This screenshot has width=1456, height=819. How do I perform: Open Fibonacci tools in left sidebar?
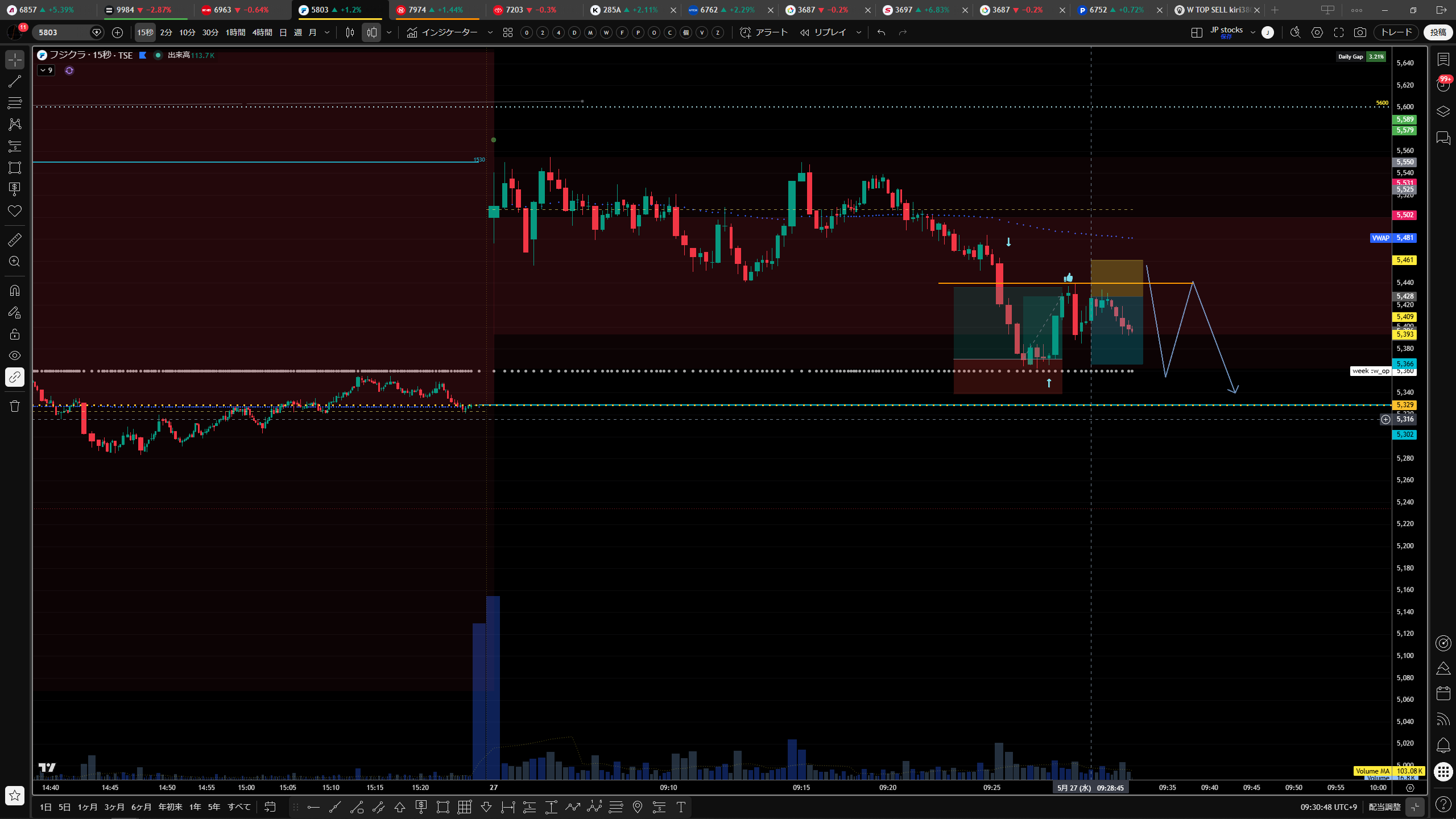click(15, 103)
